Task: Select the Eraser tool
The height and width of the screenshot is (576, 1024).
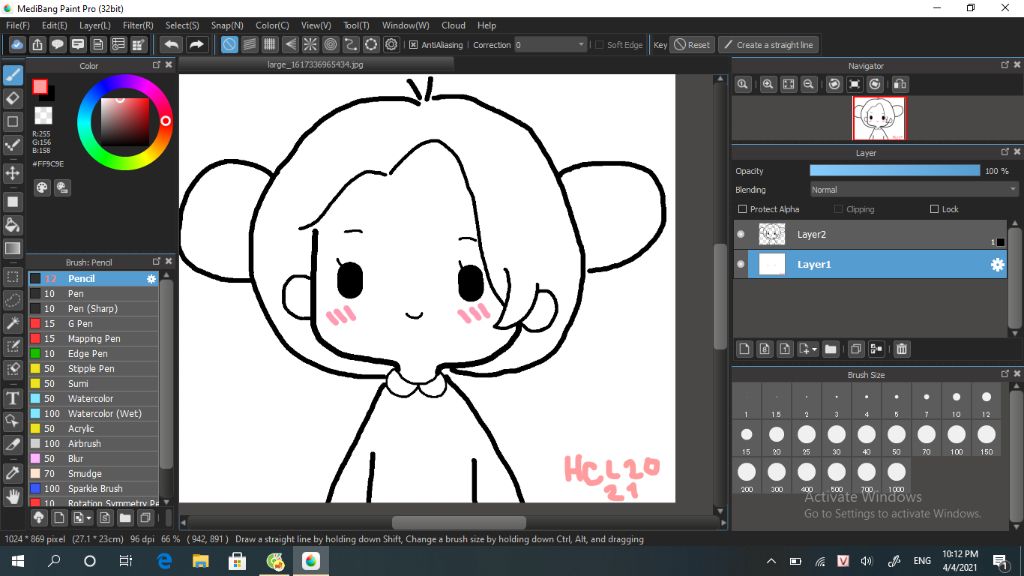Action: [13, 99]
